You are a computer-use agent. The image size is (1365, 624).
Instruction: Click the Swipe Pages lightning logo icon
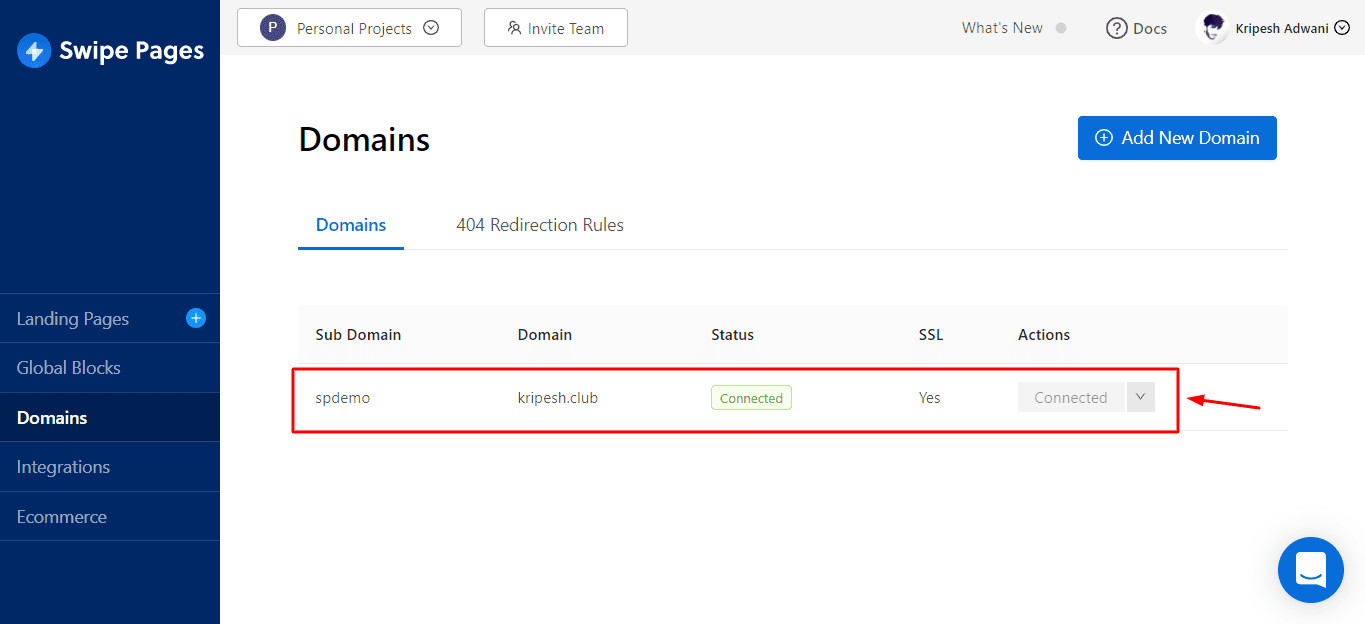(x=34, y=51)
